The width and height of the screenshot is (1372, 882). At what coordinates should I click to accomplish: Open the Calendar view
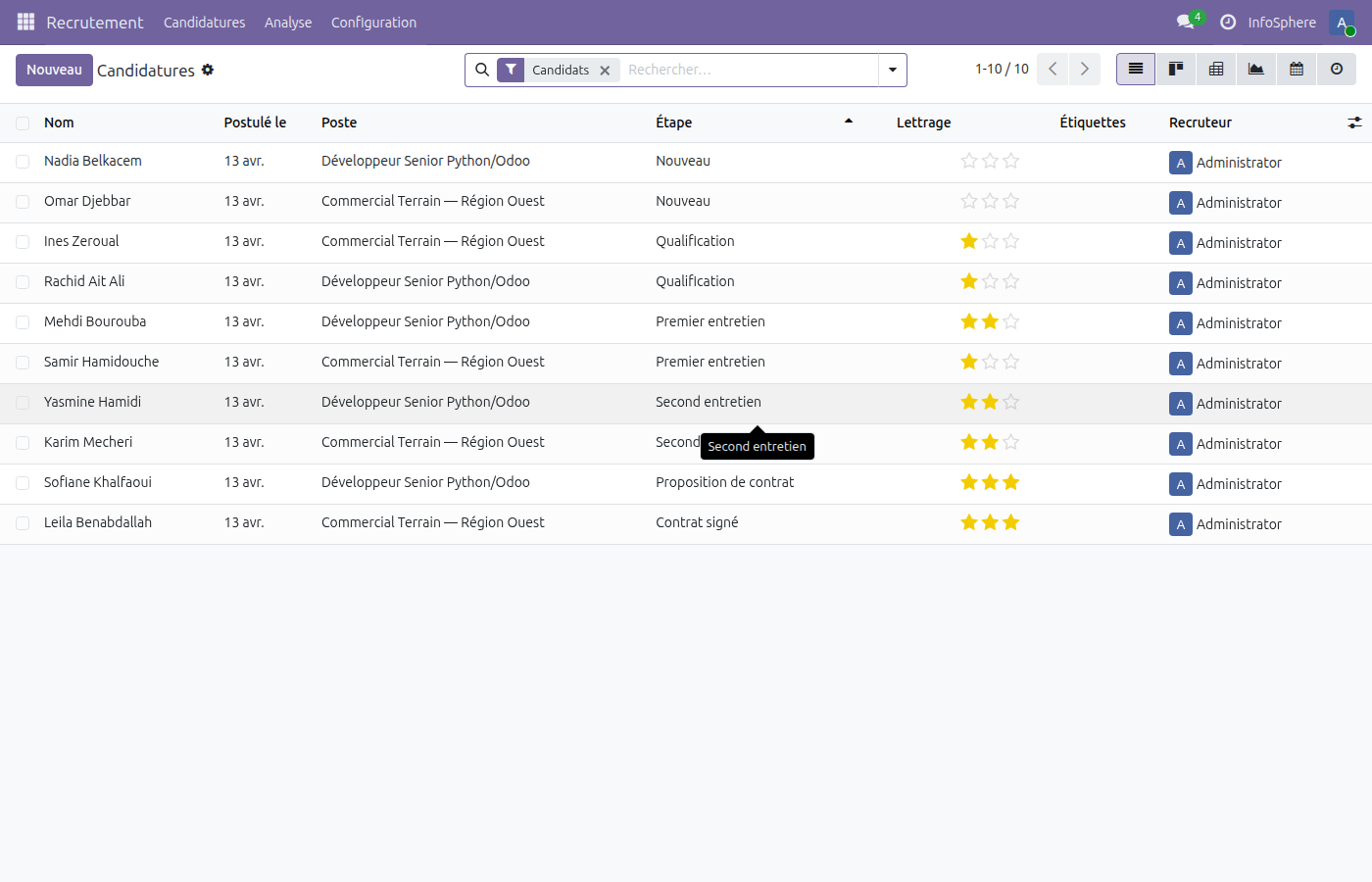point(1296,70)
